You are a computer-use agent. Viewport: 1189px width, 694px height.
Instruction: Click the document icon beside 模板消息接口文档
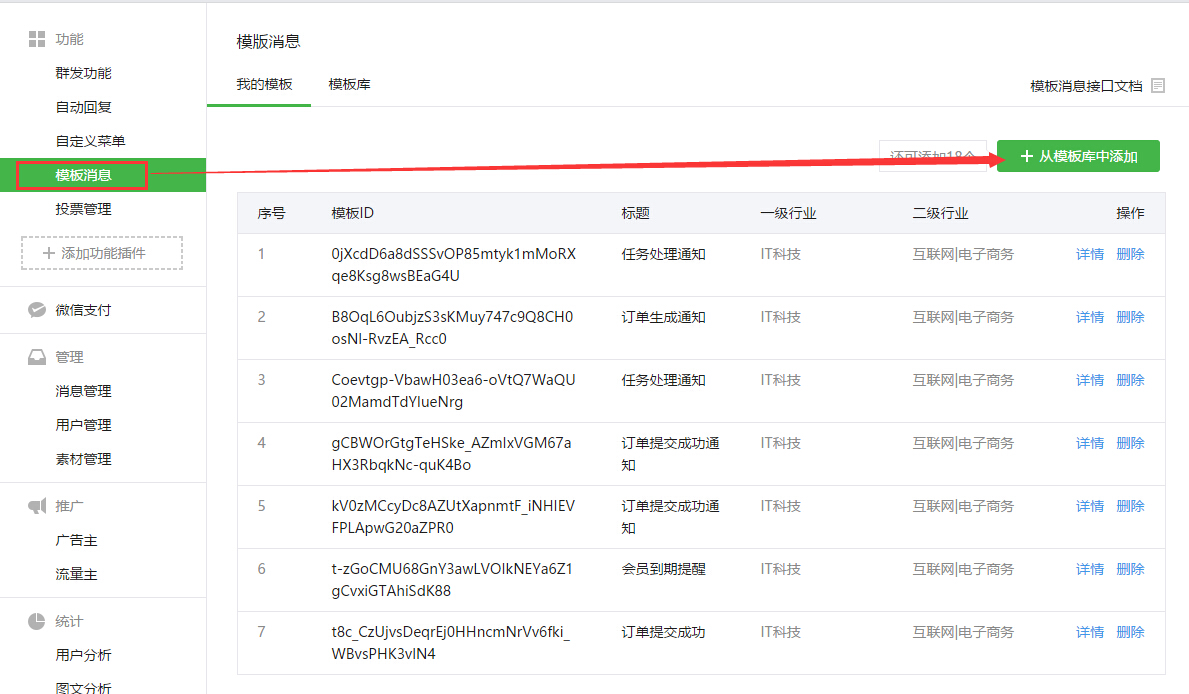[1157, 86]
